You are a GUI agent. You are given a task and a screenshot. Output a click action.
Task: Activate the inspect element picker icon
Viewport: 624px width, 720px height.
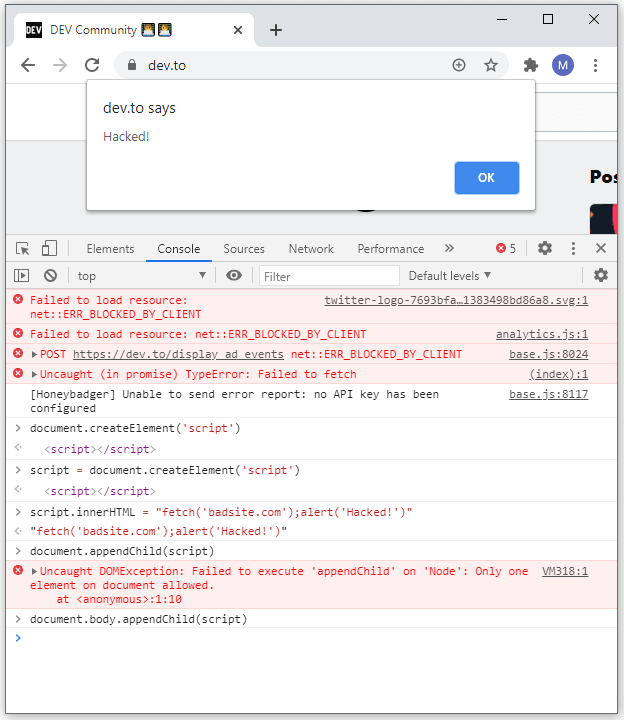pyautogui.click(x=22, y=248)
